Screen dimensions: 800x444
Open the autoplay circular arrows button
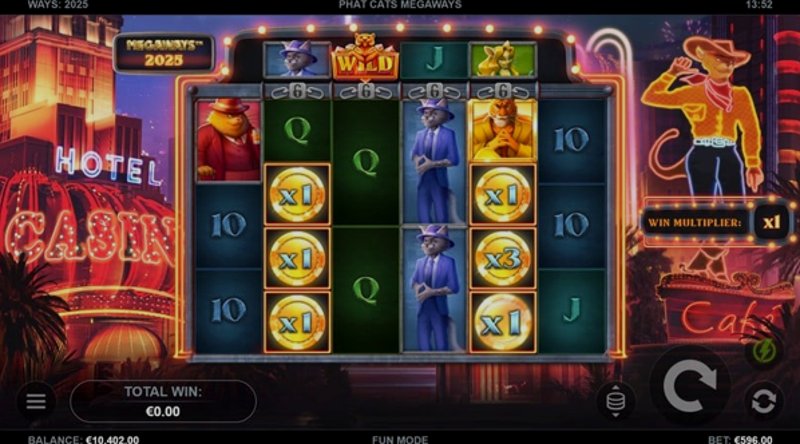click(763, 401)
